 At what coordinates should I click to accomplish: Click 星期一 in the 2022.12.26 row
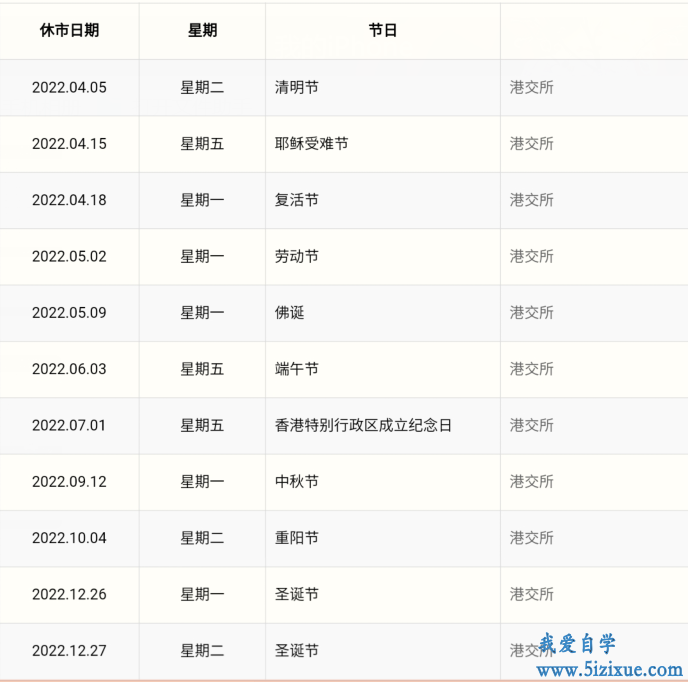pyautogui.click(x=202, y=594)
